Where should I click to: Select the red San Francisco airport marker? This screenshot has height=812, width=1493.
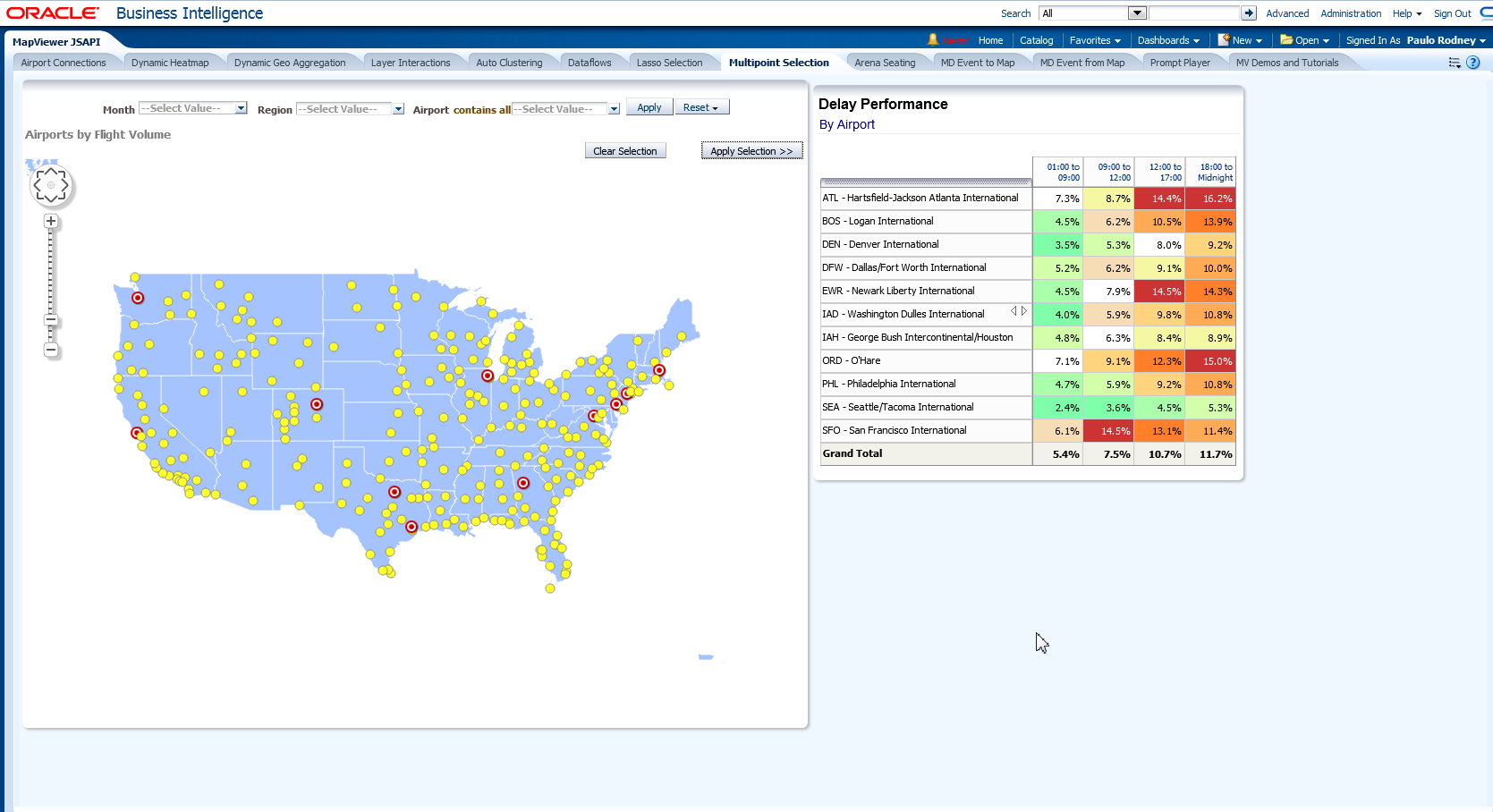click(137, 433)
